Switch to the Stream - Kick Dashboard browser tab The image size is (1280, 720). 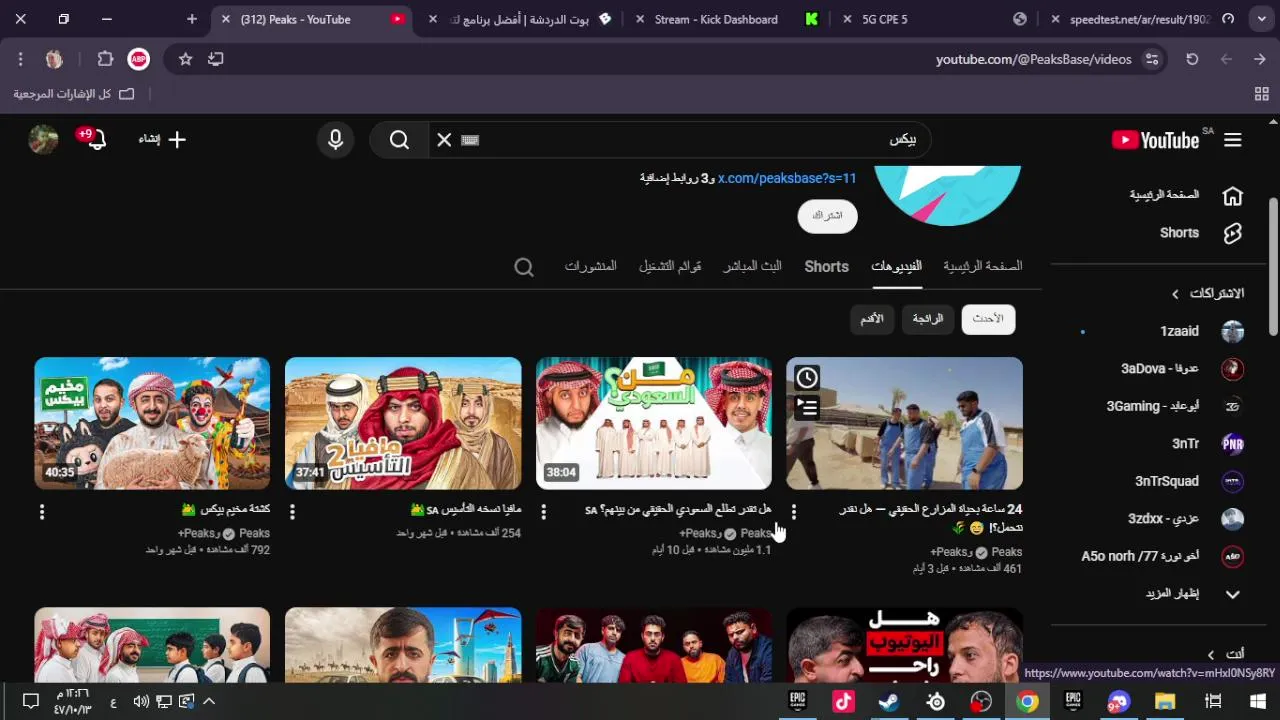pos(716,19)
